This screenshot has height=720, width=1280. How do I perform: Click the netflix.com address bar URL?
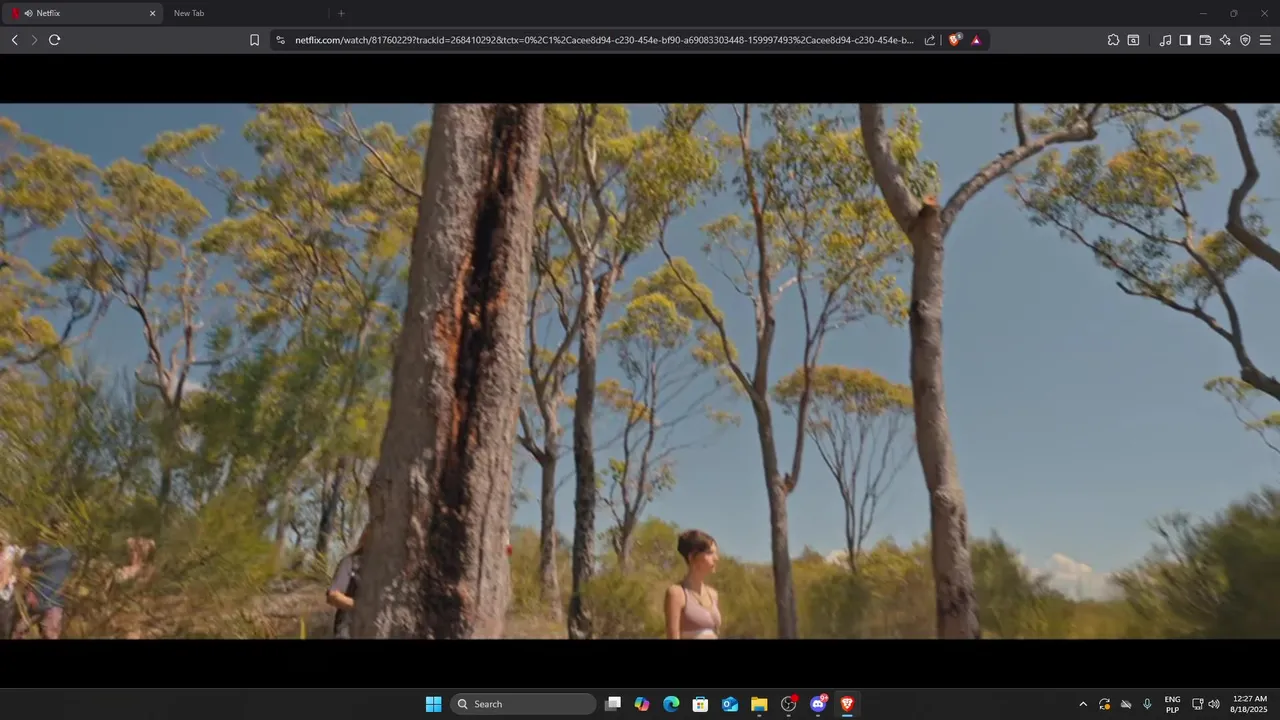coord(604,40)
